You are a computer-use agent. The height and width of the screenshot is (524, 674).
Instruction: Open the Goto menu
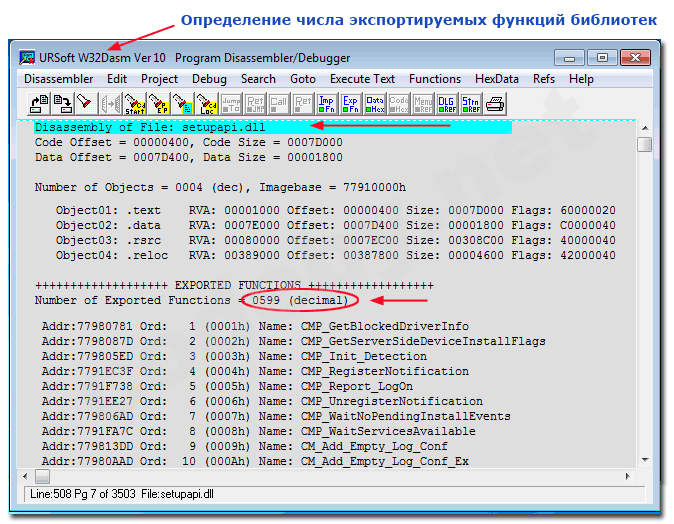click(303, 79)
